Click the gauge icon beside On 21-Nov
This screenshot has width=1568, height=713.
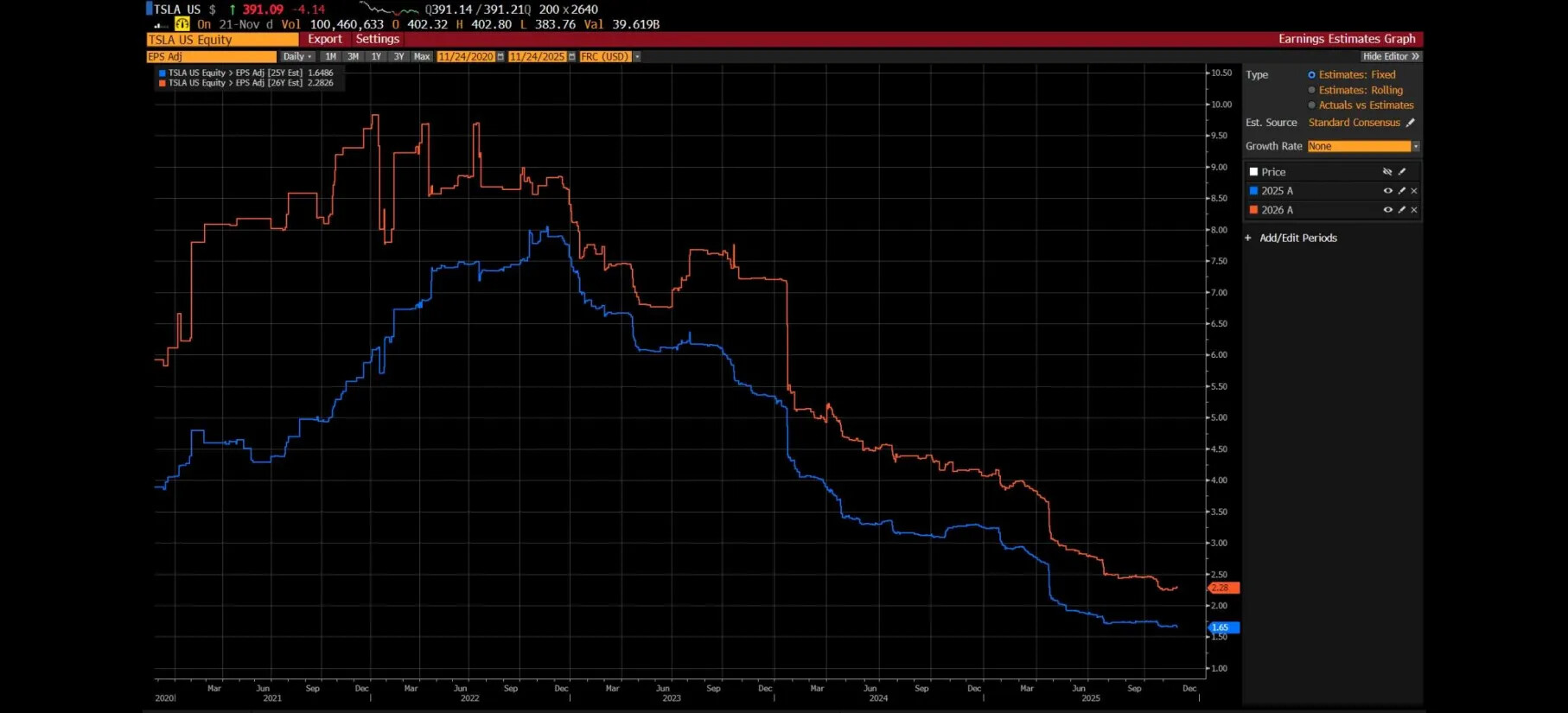click(182, 24)
